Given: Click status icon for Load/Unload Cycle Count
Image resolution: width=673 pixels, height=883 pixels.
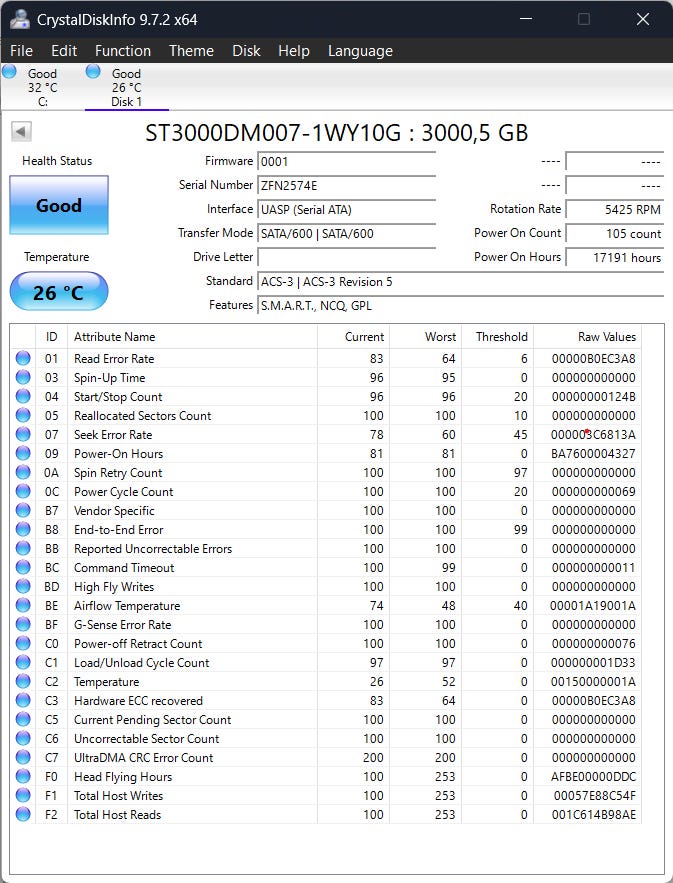Looking at the screenshot, I should [23, 662].
